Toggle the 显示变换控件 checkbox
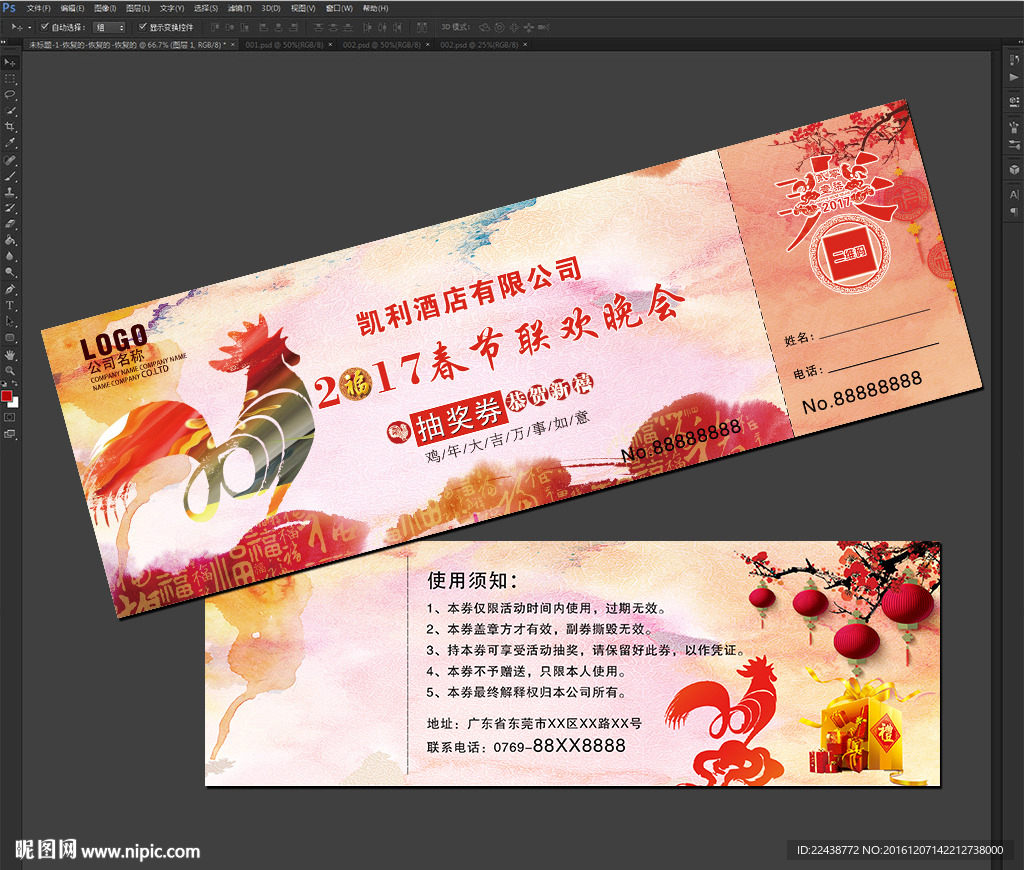 click(142, 27)
